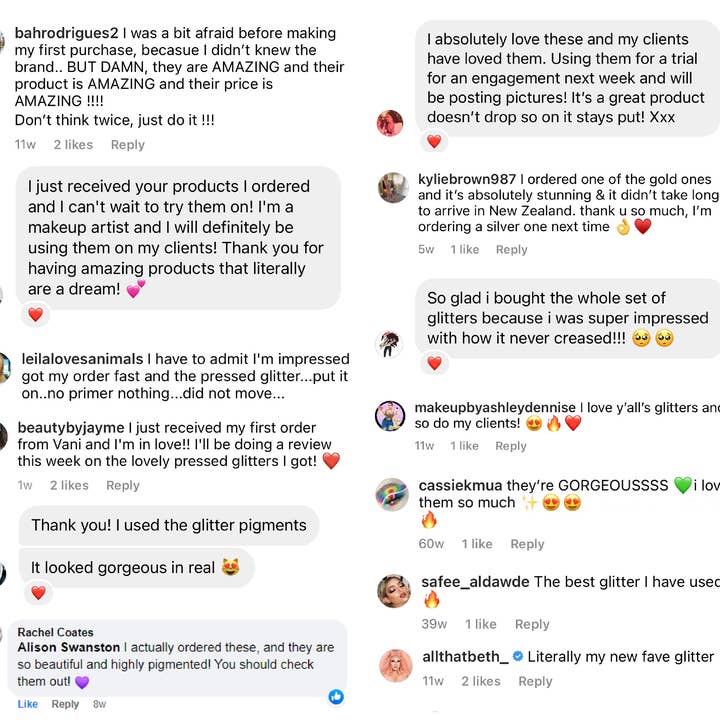720x720 pixels.
Task: Reply to bahrodrigues2's comment
Action: pyautogui.click(x=128, y=145)
